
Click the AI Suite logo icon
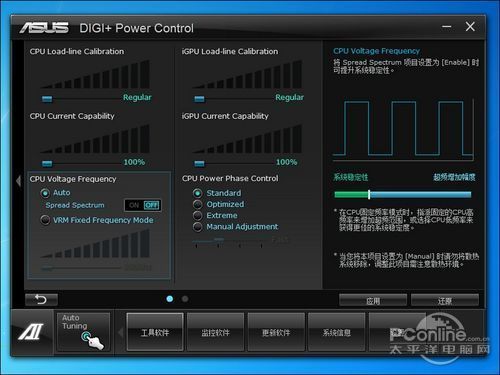31,332
